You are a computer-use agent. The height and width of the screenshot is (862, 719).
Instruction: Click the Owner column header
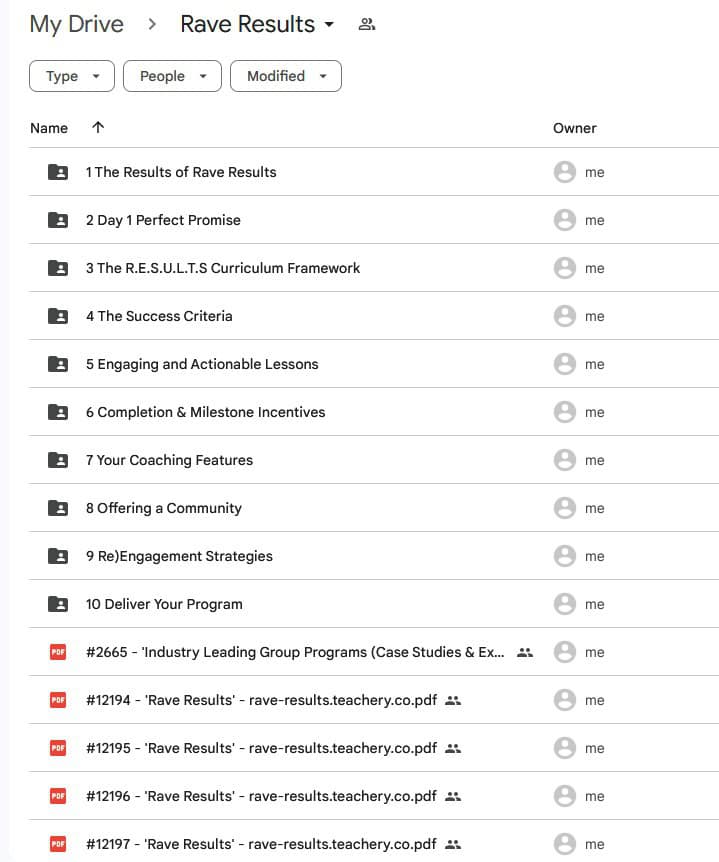coord(574,128)
